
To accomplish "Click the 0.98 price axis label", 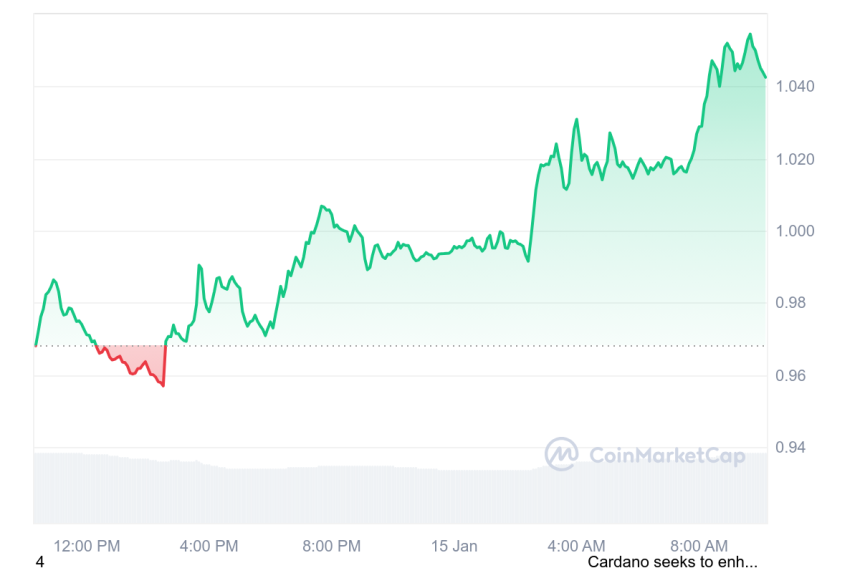I will coord(790,303).
